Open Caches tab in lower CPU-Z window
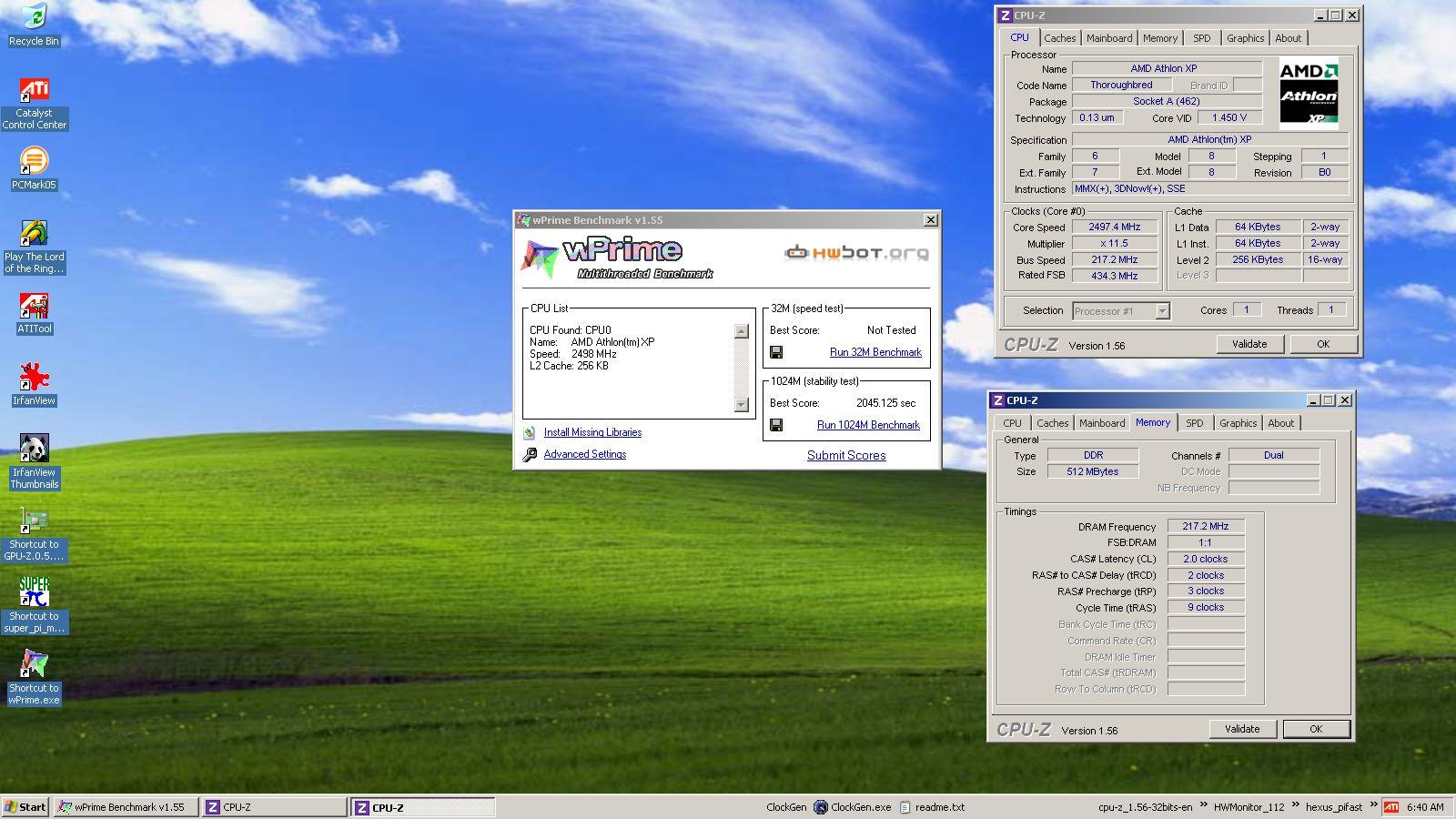Viewport: 1456px width, 819px height. (x=1052, y=423)
